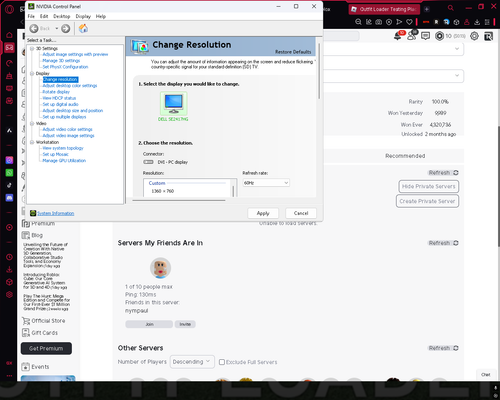Open Set up digital audio
The height and width of the screenshot is (400, 500).
(60, 104)
